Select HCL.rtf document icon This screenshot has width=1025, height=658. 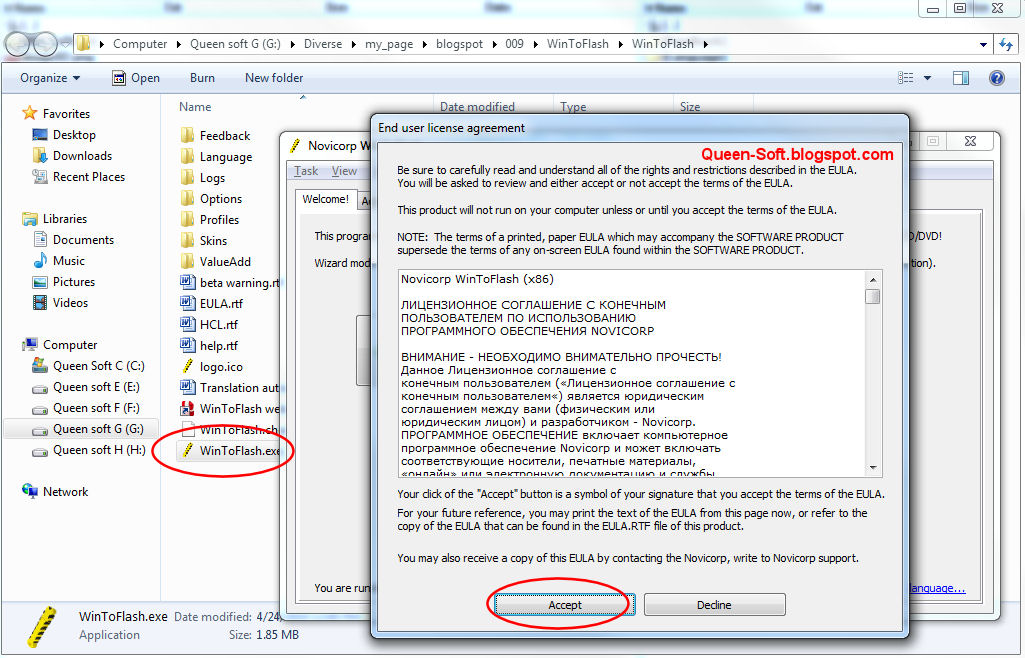pos(188,324)
